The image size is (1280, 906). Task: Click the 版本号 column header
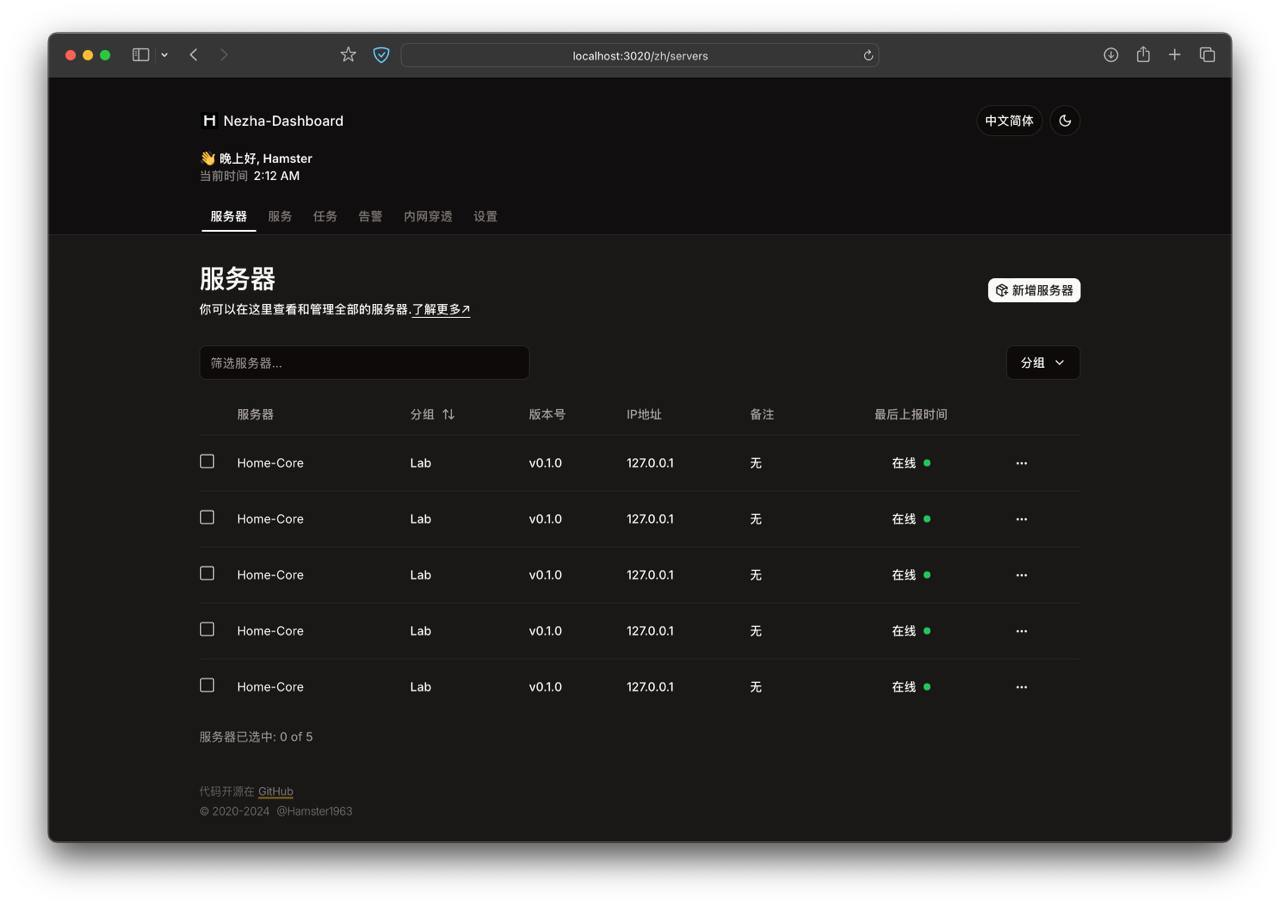pyautogui.click(x=547, y=414)
